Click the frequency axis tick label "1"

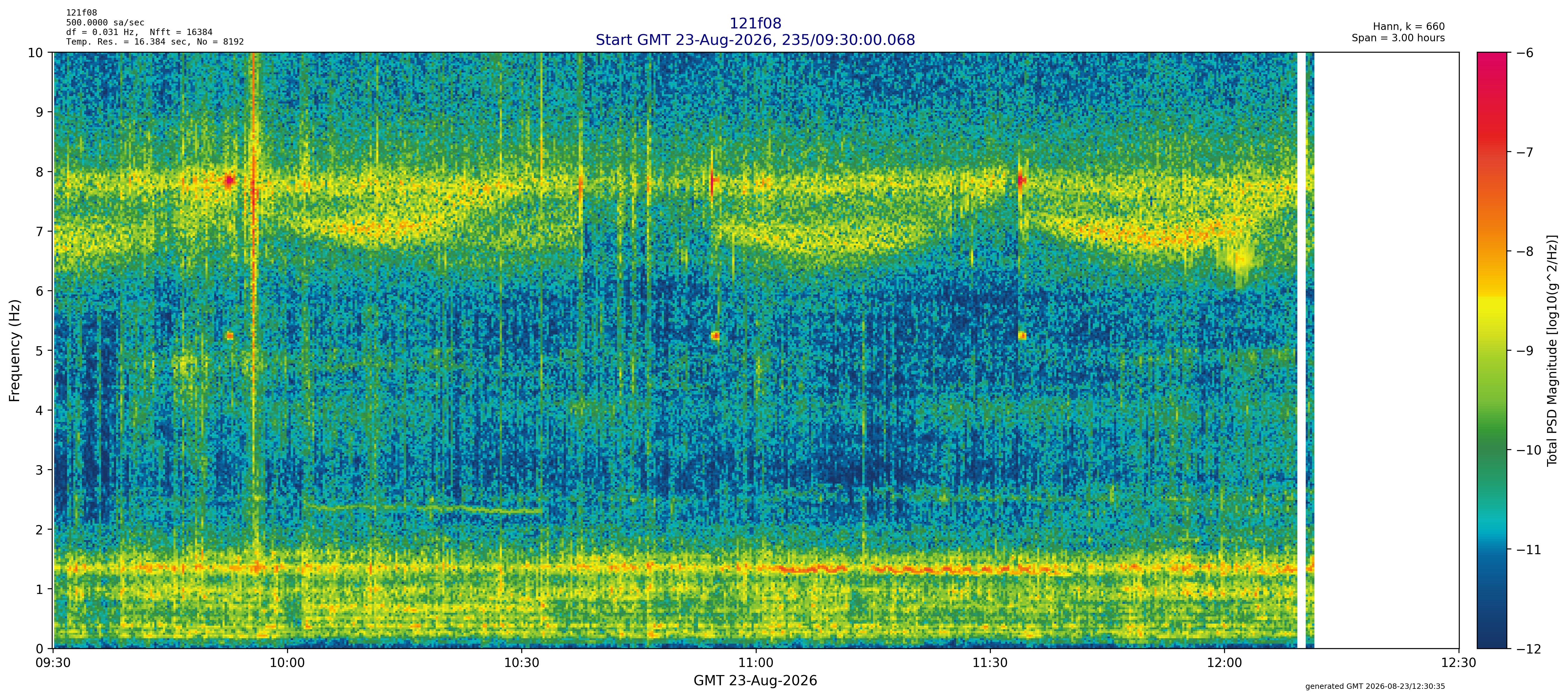point(39,589)
